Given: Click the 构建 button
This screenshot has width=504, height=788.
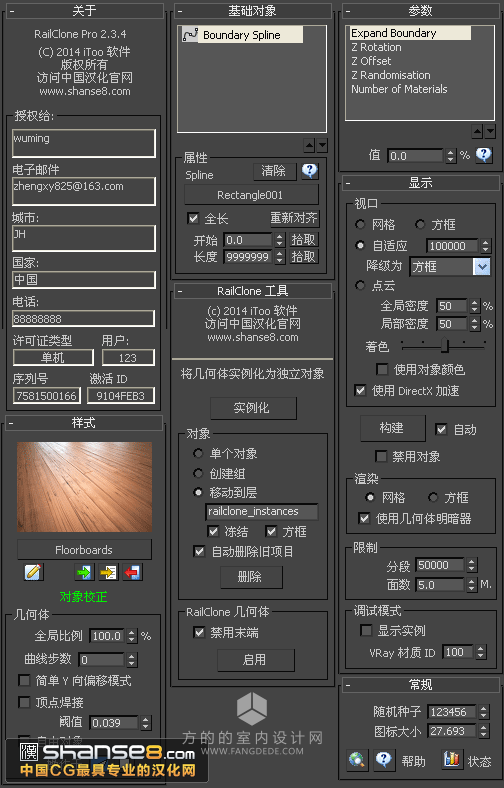Looking at the screenshot, I should click(392, 428).
